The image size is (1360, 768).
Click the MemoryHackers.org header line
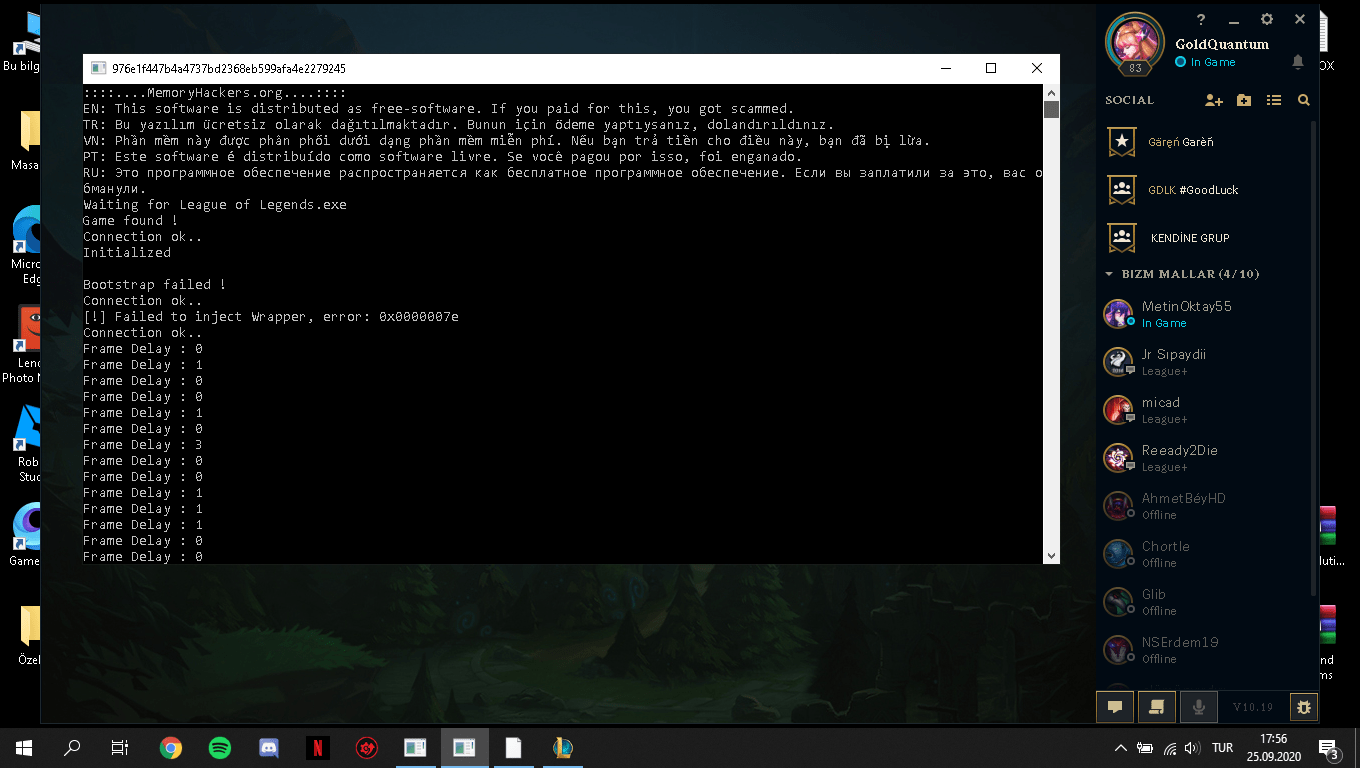[215, 93]
